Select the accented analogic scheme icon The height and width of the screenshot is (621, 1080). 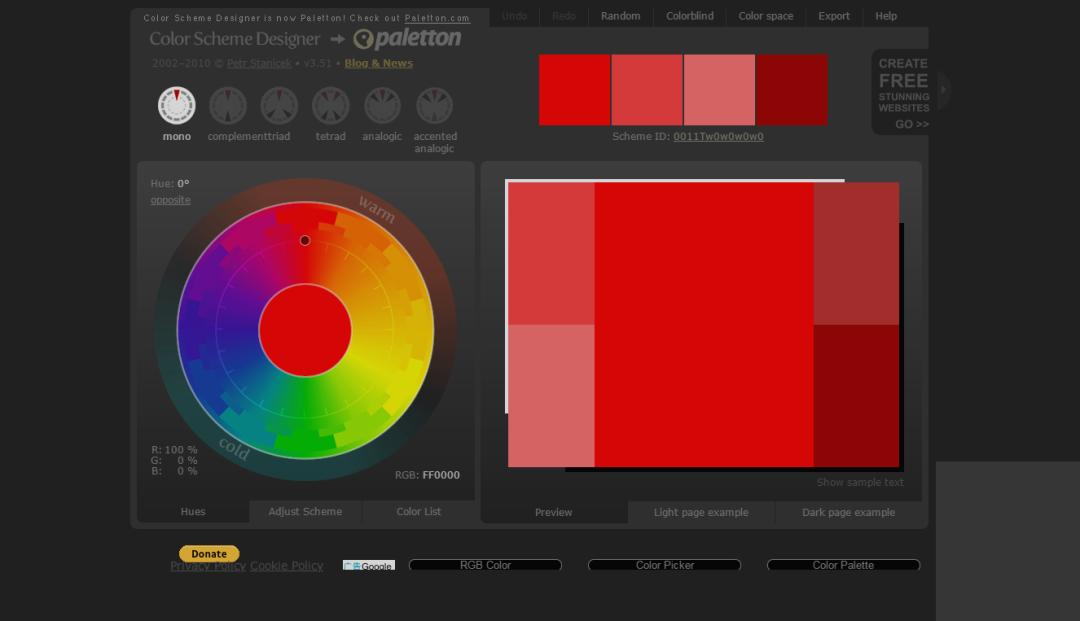coord(434,106)
